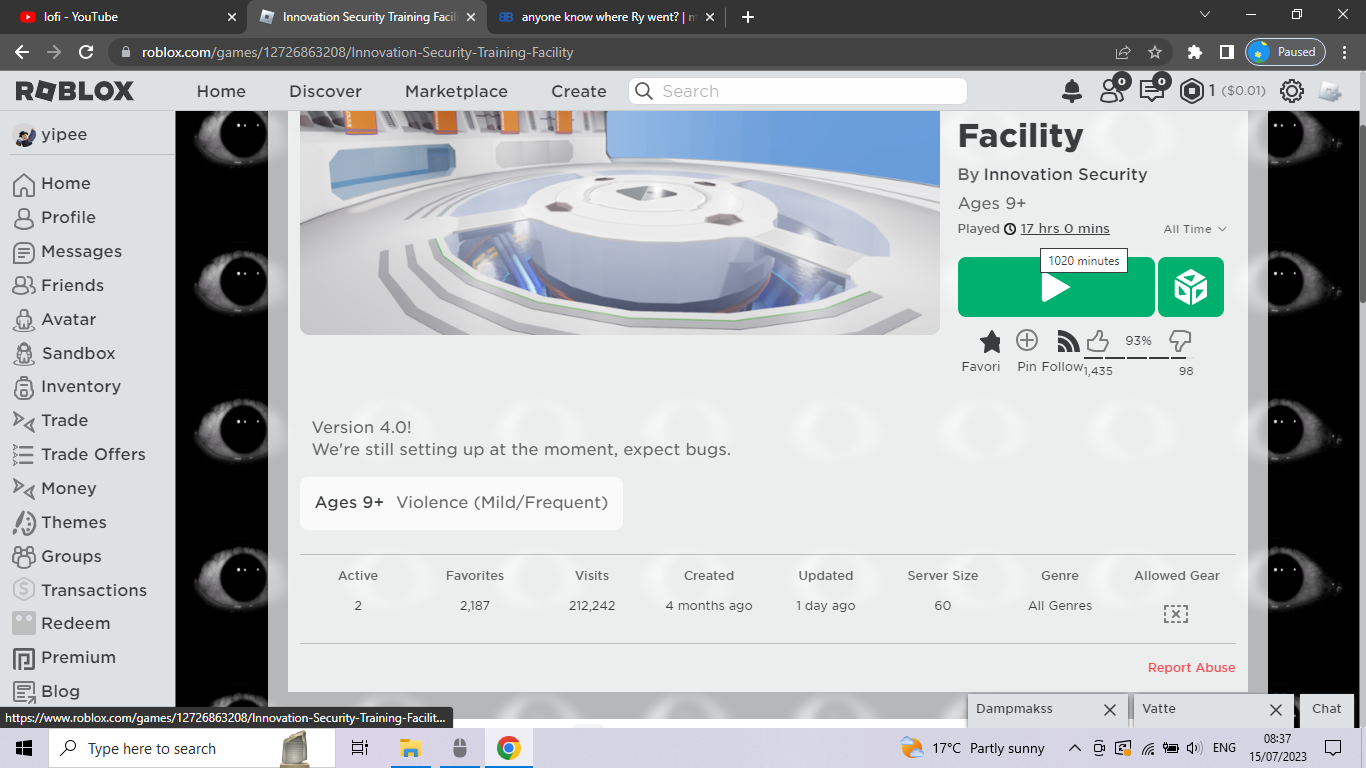The image size is (1366, 768).
Task: Close the Vatte chat window
Action: pos(1275,710)
